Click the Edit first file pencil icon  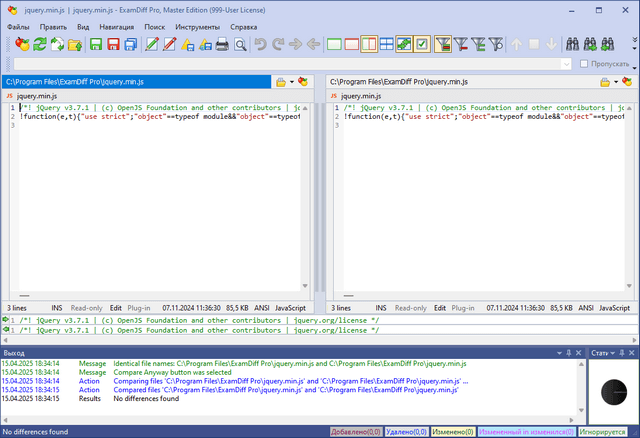point(152,44)
